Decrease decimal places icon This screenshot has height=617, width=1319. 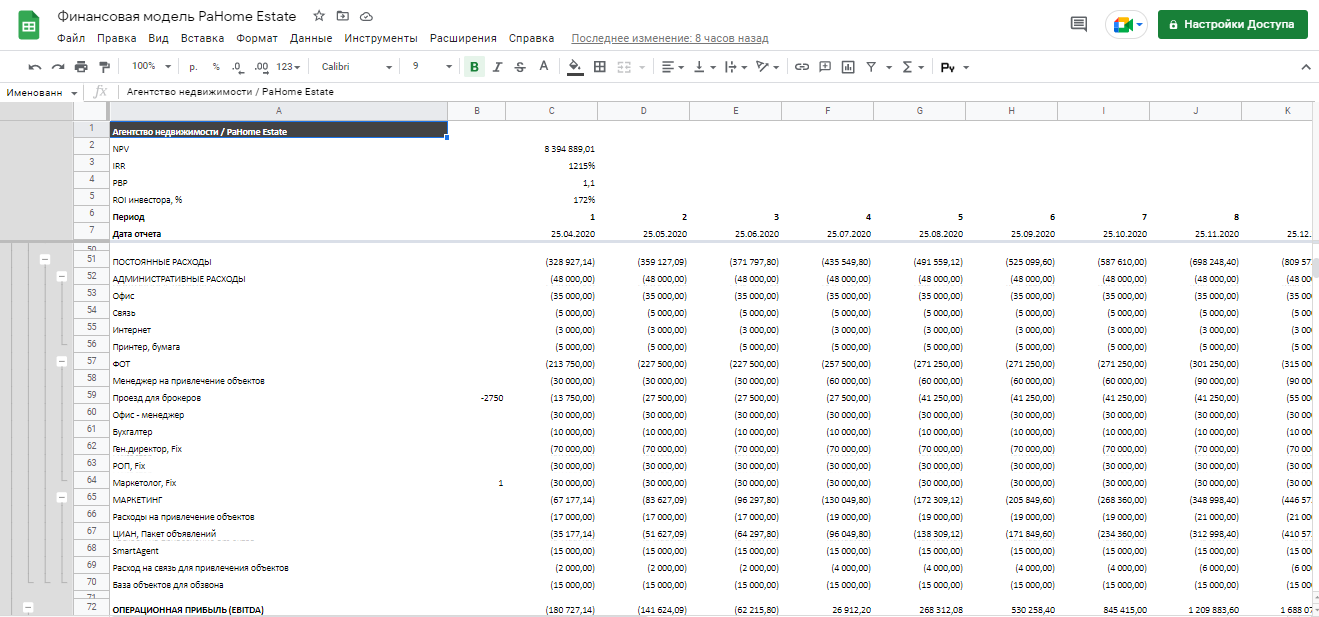coord(237,67)
